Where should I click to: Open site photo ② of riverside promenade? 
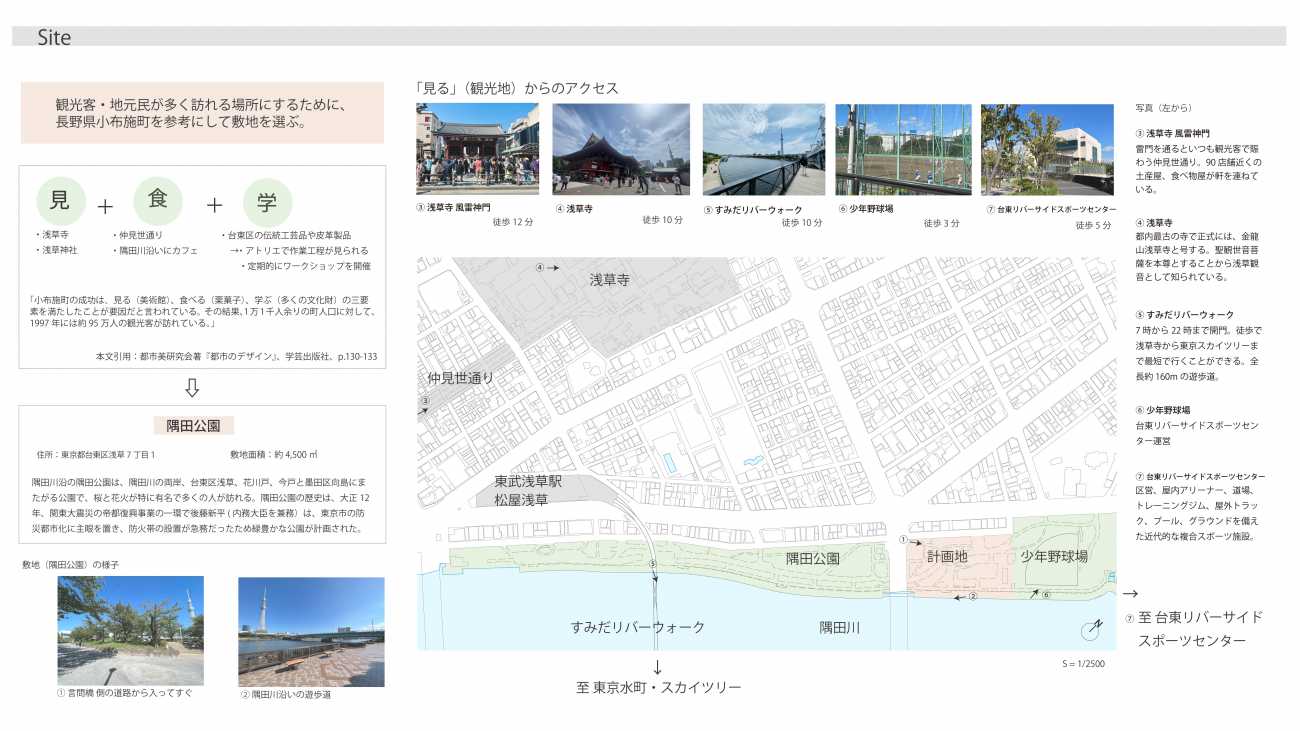click(x=311, y=631)
